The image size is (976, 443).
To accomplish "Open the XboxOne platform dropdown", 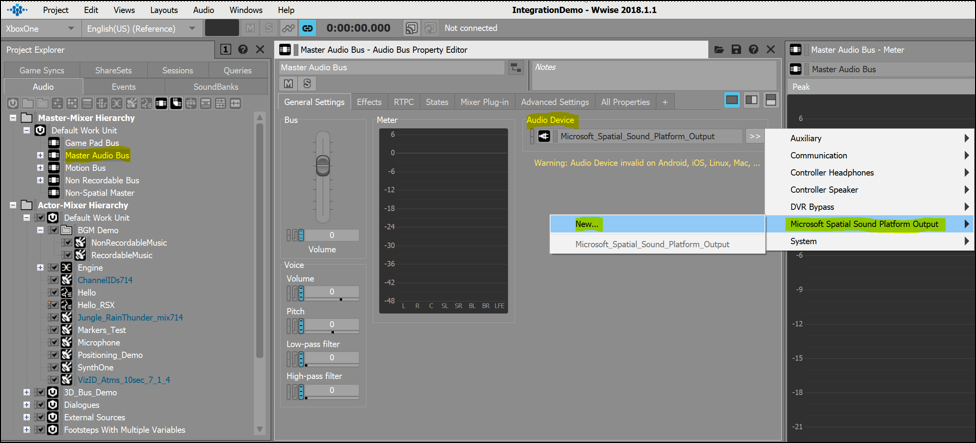I will (x=40, y=29).
